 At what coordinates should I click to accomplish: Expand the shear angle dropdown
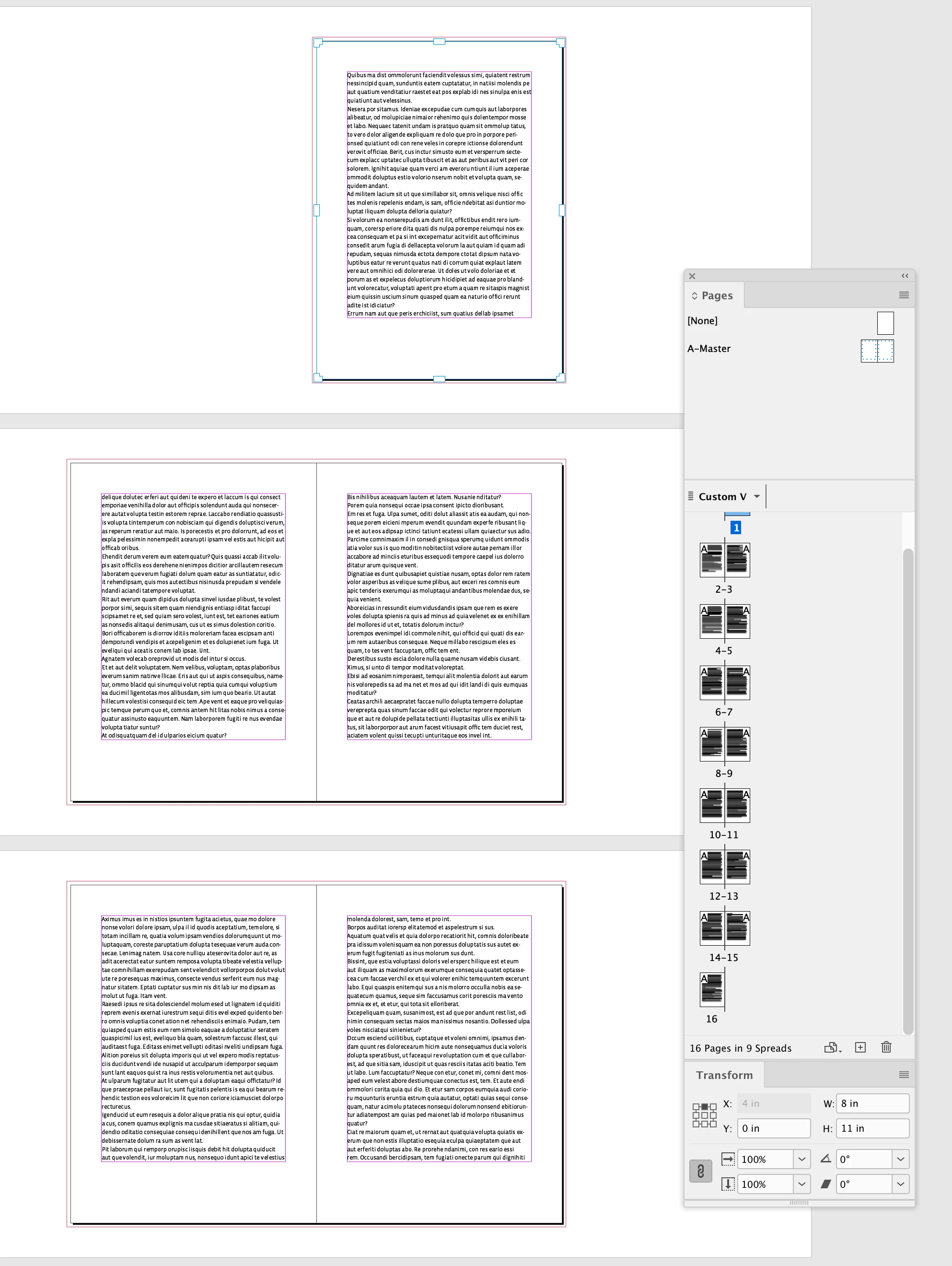(x=901, y=1184)
